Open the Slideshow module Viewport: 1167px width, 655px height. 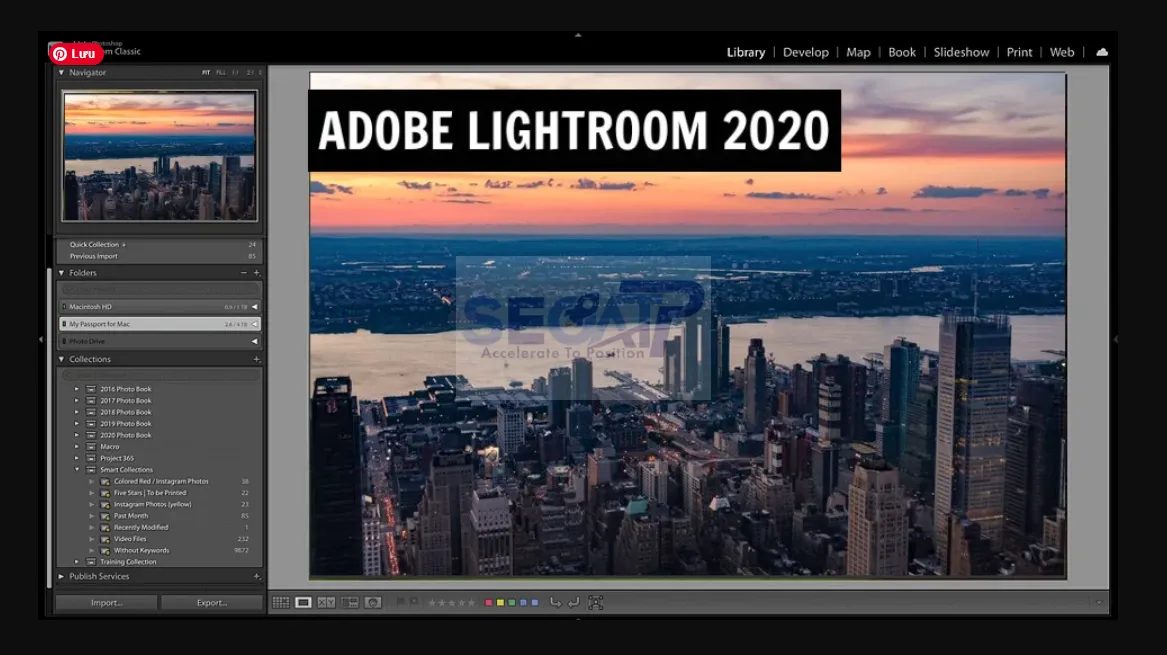[961, 52]
